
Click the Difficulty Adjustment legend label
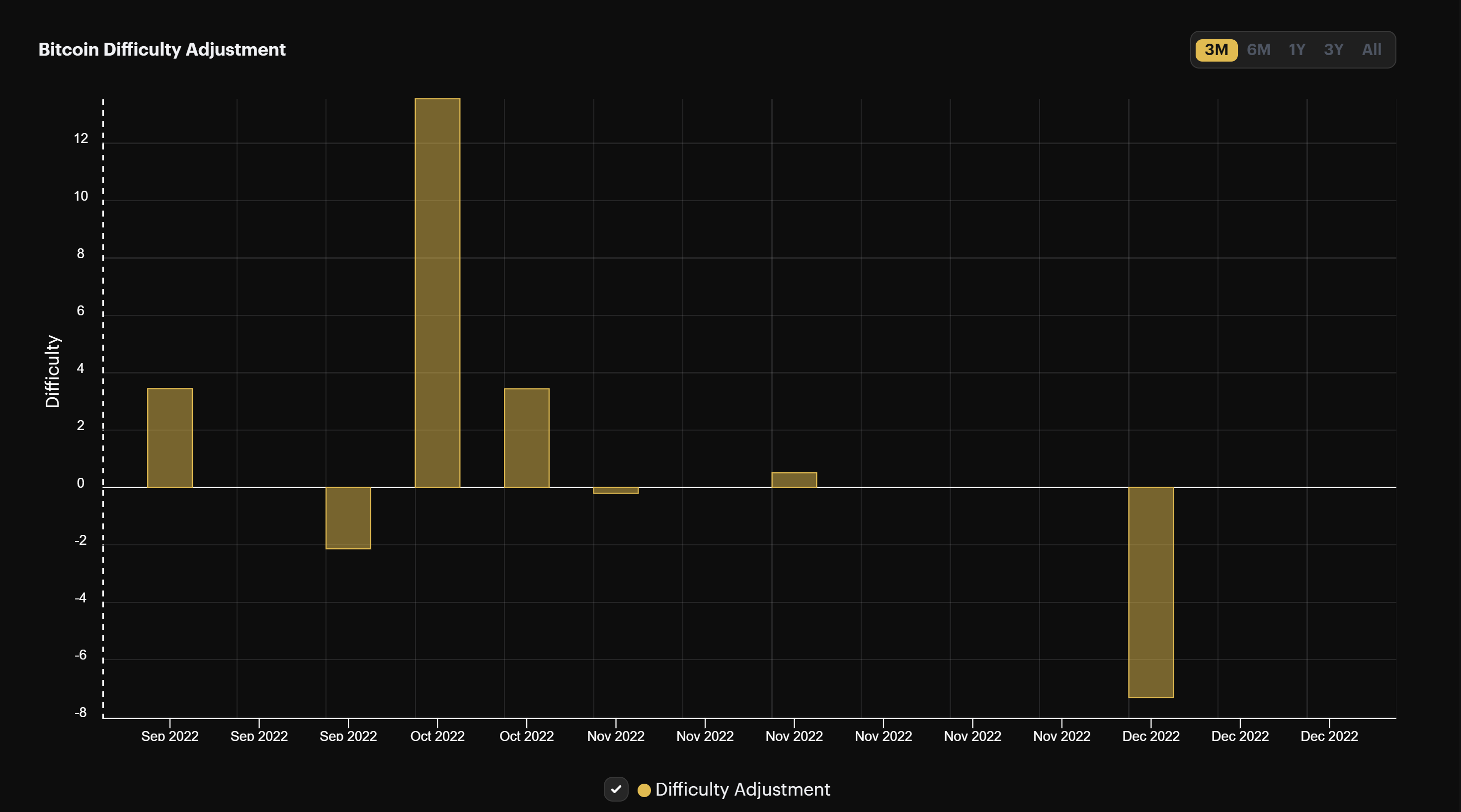pos(742,789)
